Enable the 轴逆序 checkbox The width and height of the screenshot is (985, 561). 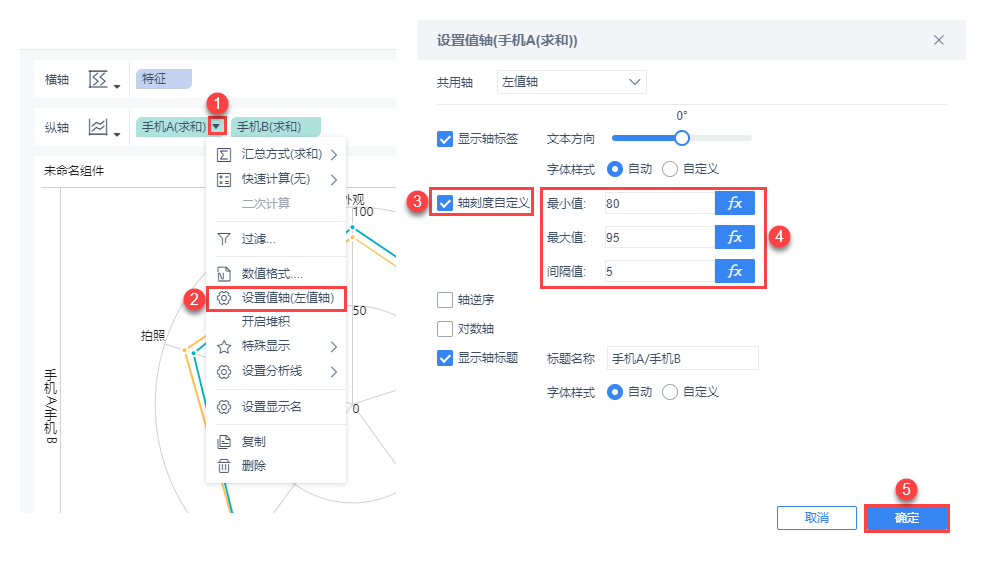coord(446,299)
